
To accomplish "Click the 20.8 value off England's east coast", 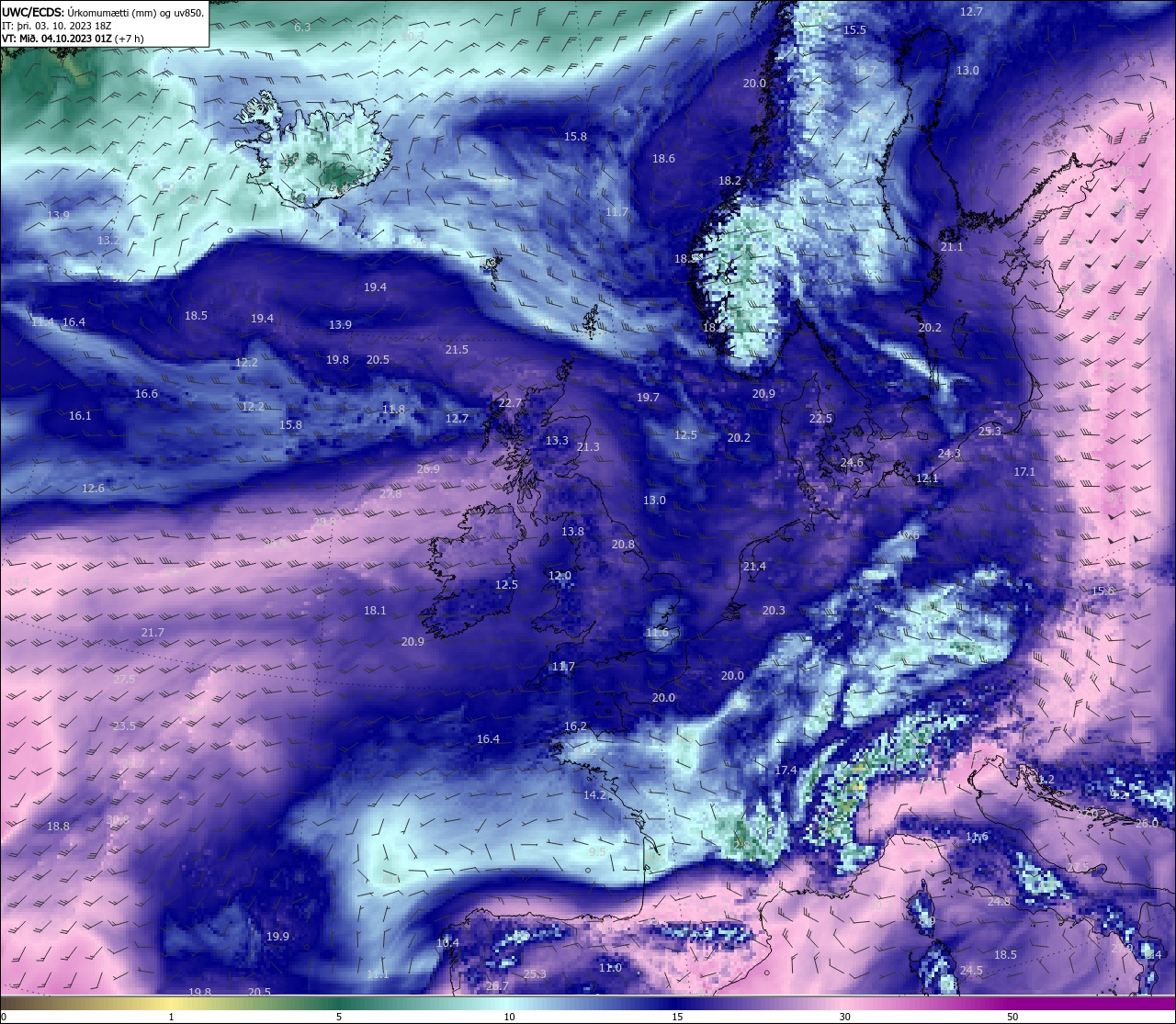I will (x=623, y=545).
